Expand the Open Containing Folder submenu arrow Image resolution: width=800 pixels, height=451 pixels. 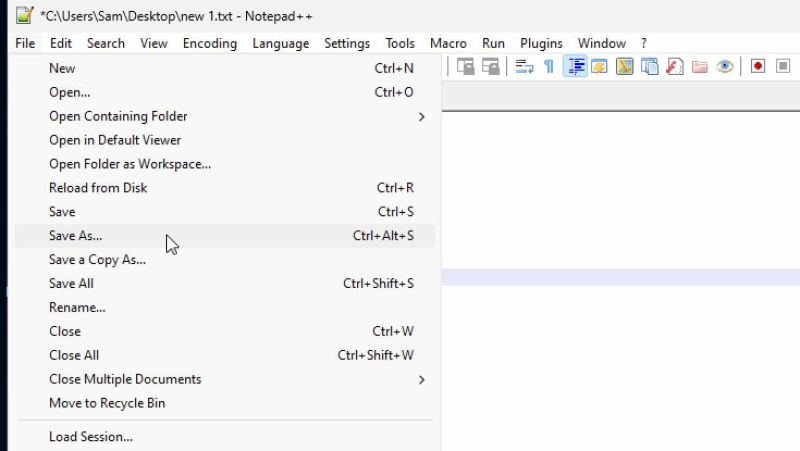[421, 117]
